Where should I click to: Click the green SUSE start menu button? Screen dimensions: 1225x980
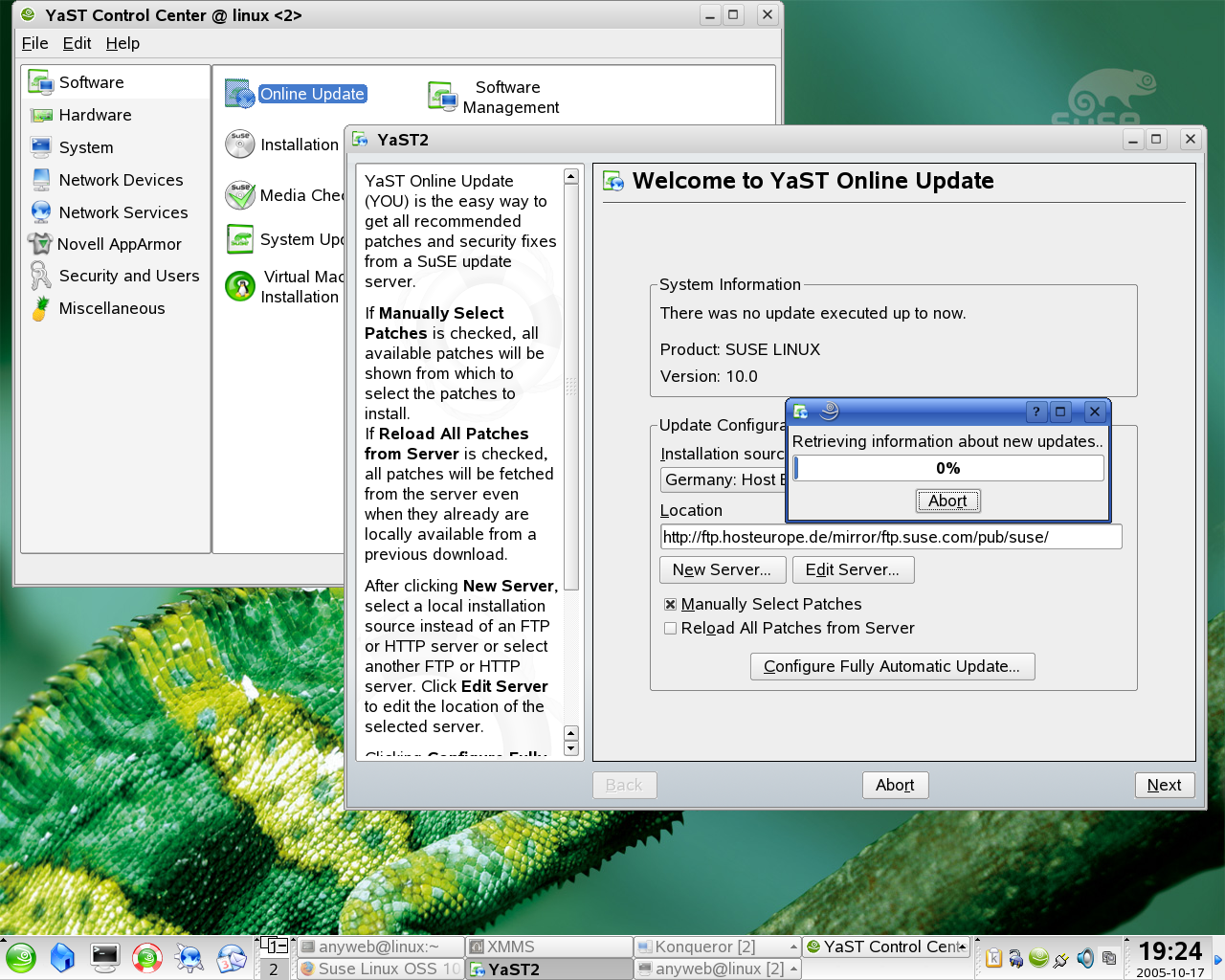20,957
